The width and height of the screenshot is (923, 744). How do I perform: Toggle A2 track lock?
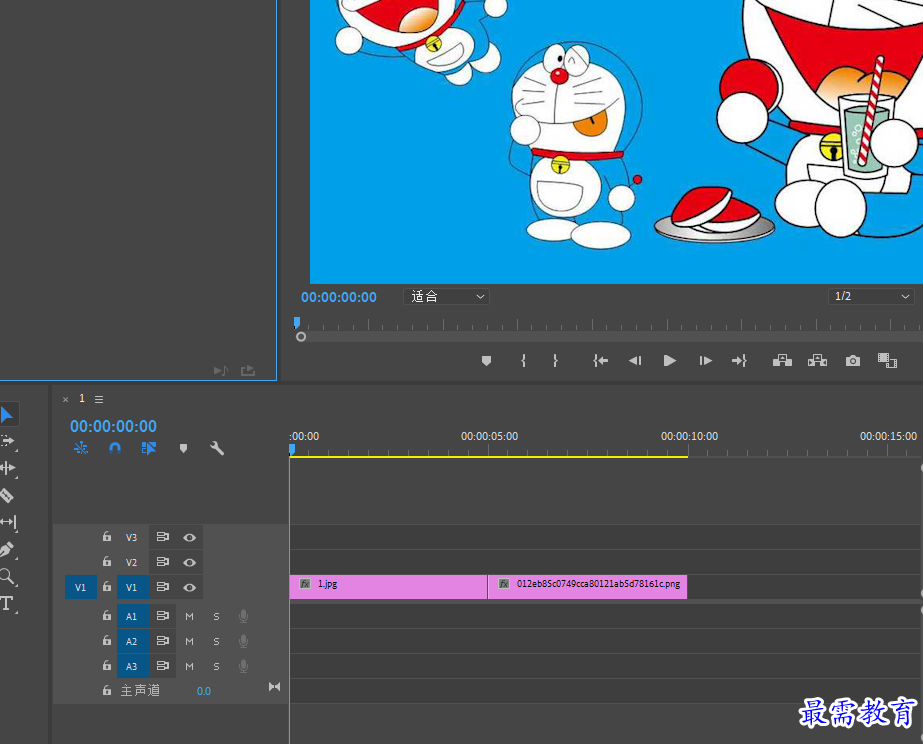point(107,640)
